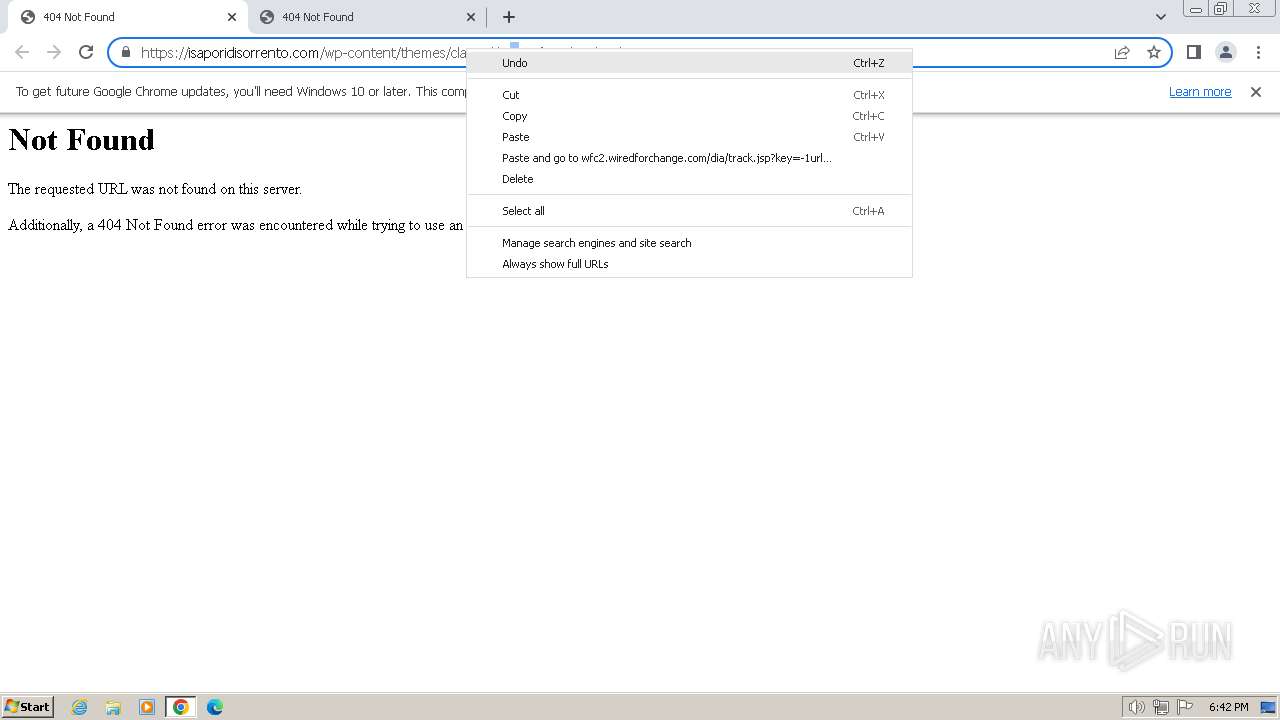Choose Cut from the context menu

click(689, 95)
